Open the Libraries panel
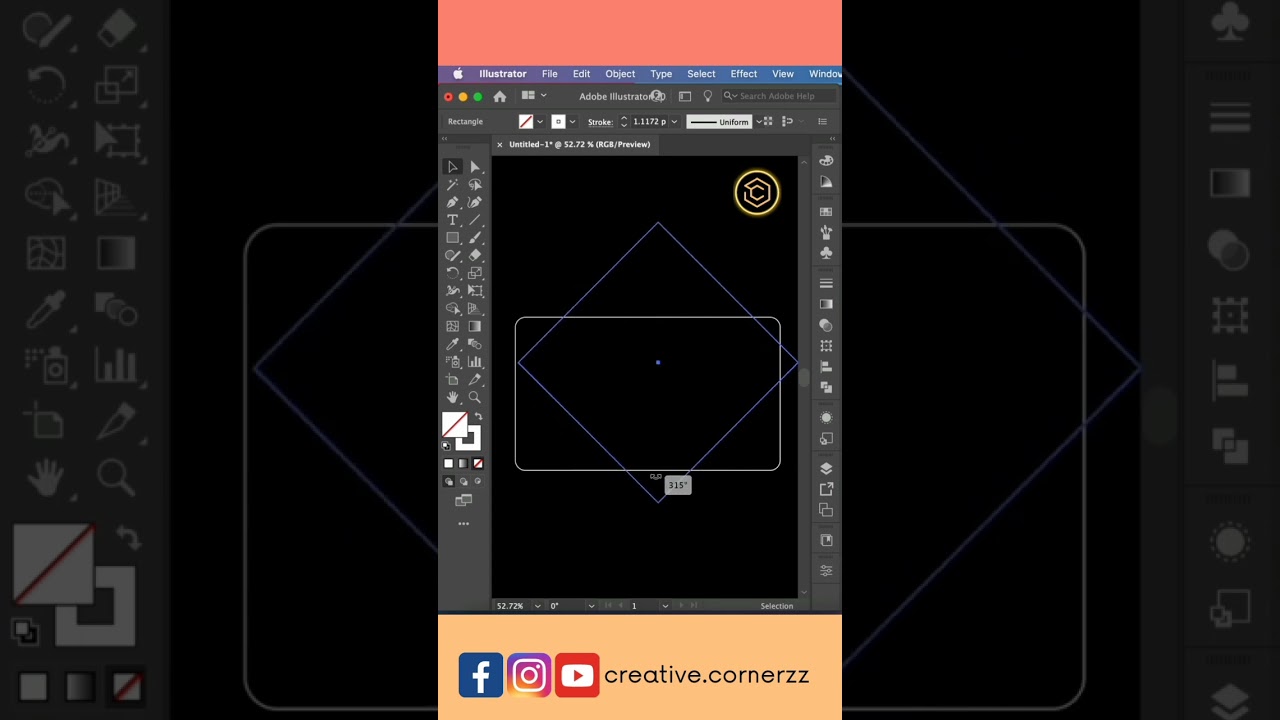The height and width of the screenshot is (720, 1280). coord(826,540)
